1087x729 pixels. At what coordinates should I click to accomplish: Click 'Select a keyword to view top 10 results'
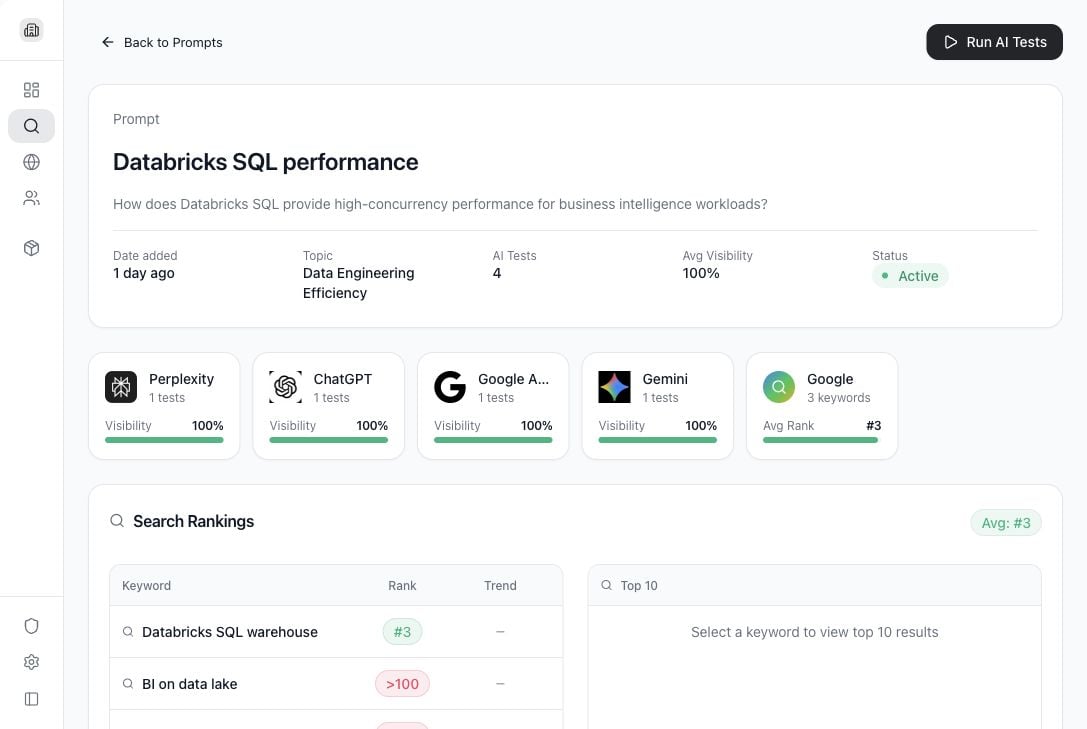pyautogui.click(x=815, y=632)
